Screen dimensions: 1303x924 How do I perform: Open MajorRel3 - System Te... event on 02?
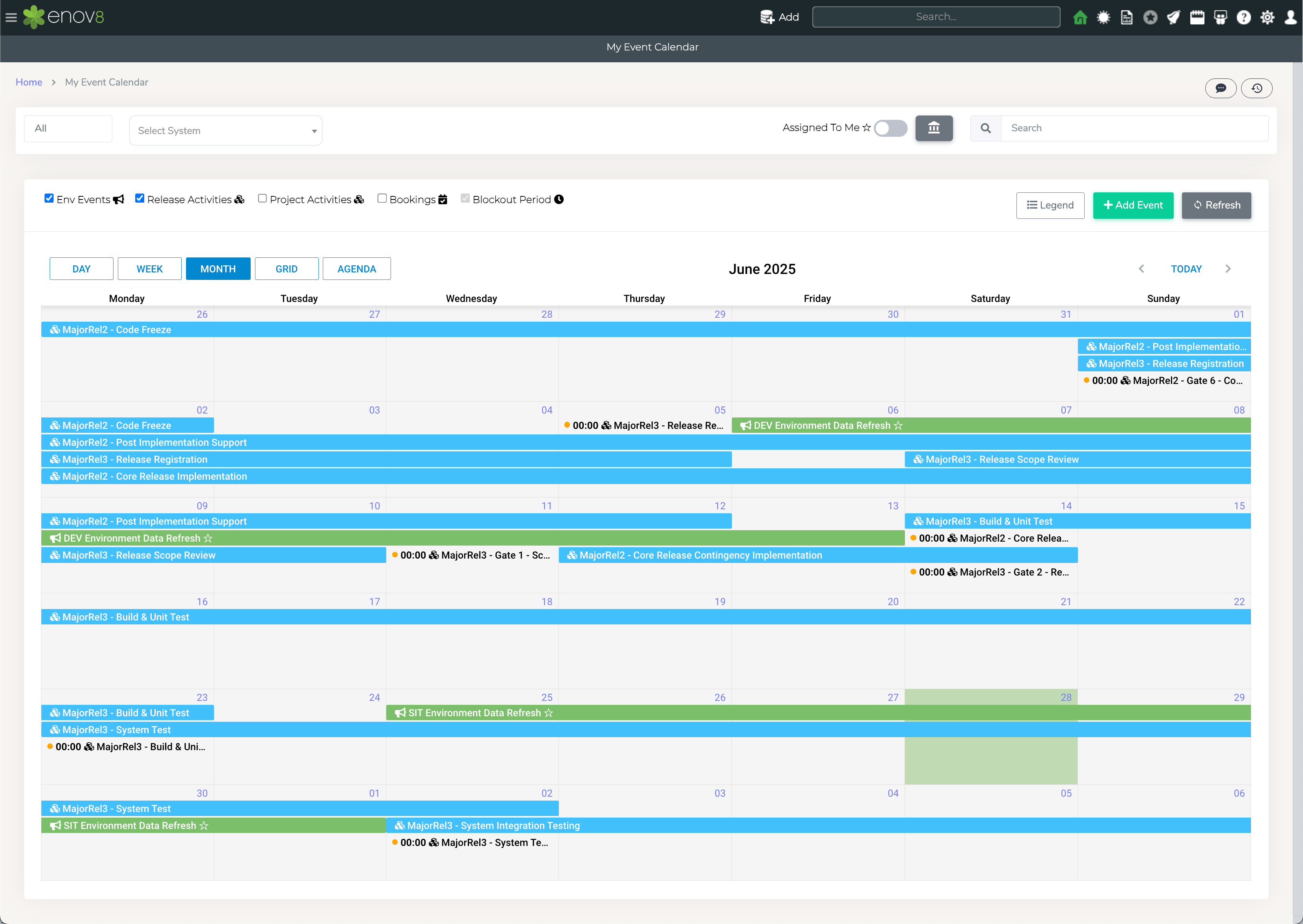(471, 842)
